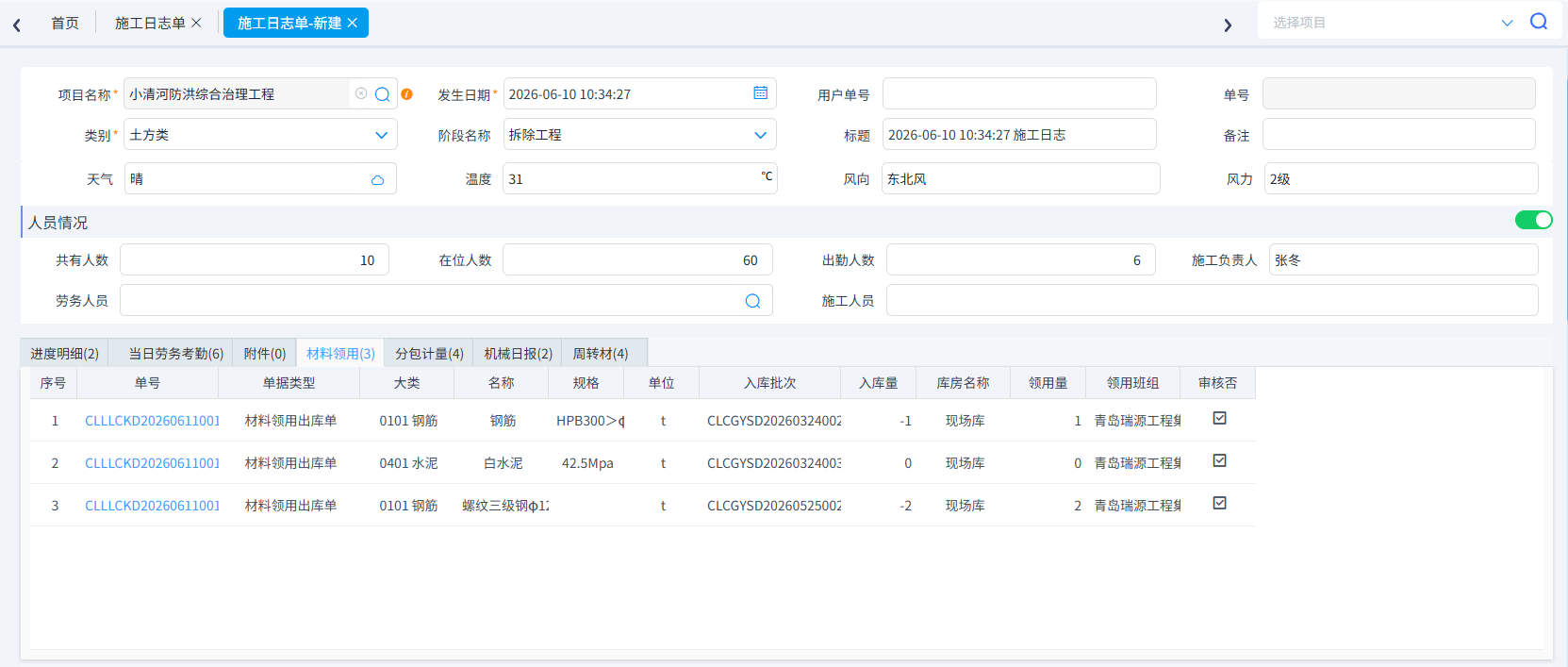Clear the 项目名称 field with the X icon
This screenshot has width=1568, height=667.
(x=361, y=93)
